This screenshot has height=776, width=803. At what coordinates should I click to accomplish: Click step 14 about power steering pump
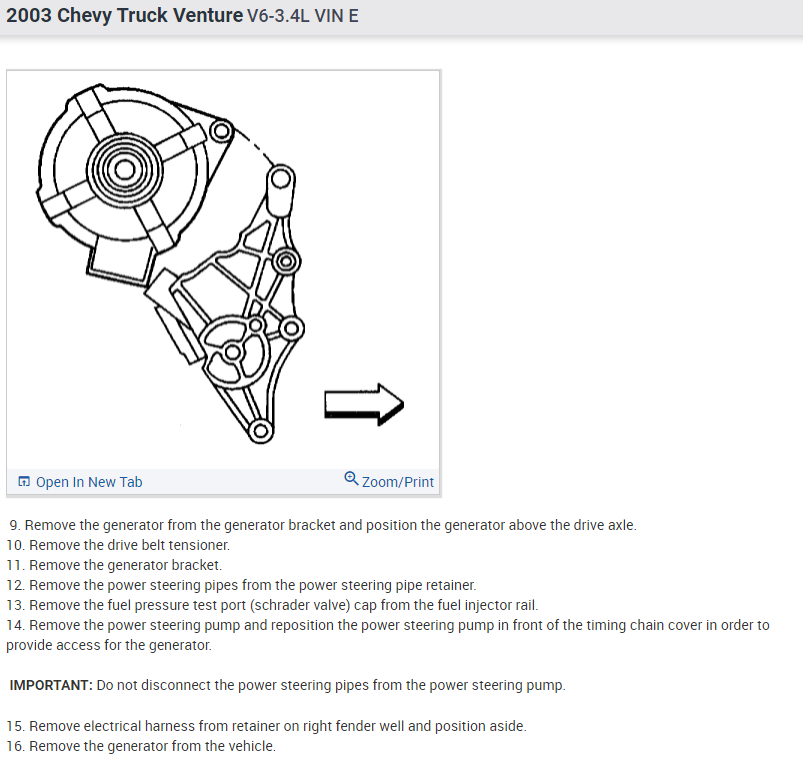tap(388, 635)
